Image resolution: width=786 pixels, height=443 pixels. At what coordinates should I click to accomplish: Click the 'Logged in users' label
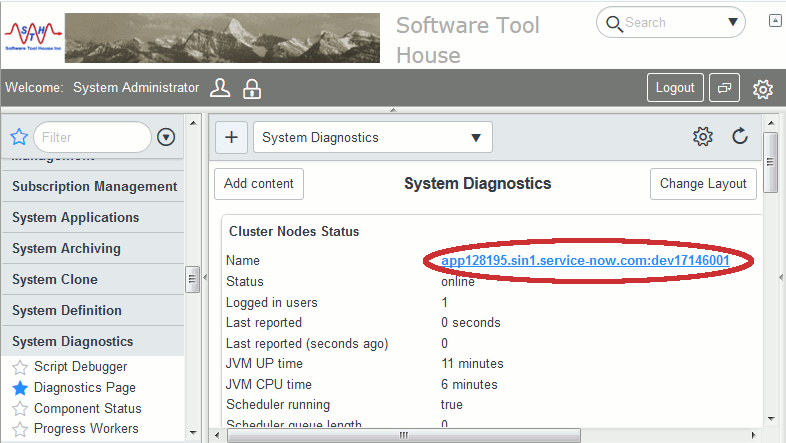tap(272, 303)
